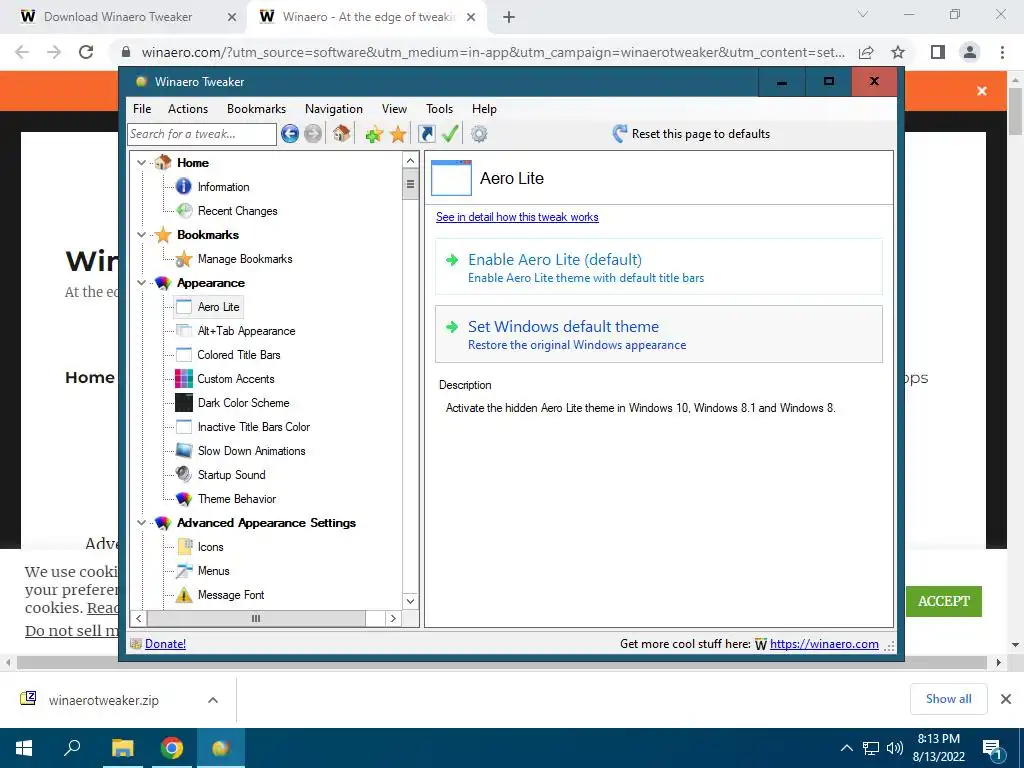Open the Tools menu
The height and width of the screenshot is (768, 1024).
(439, 109)
